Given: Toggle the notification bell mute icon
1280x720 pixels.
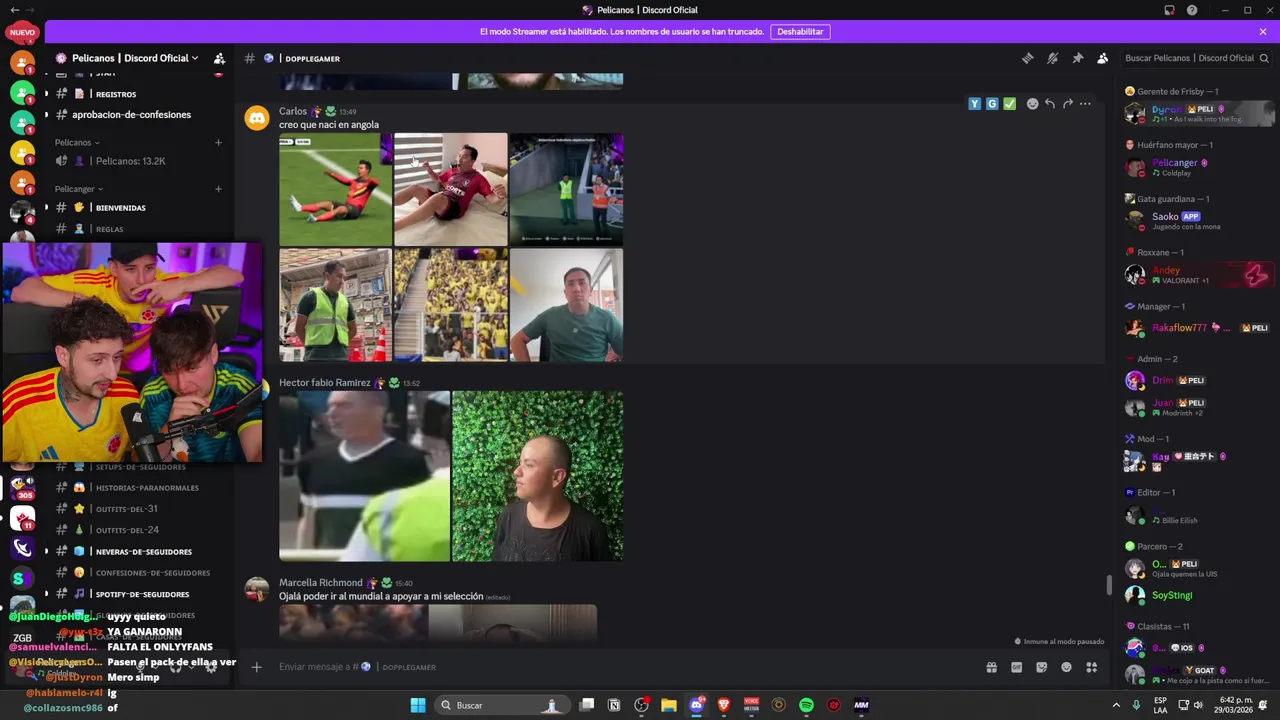Looking at the screenshot, I should click(1052, 58).
